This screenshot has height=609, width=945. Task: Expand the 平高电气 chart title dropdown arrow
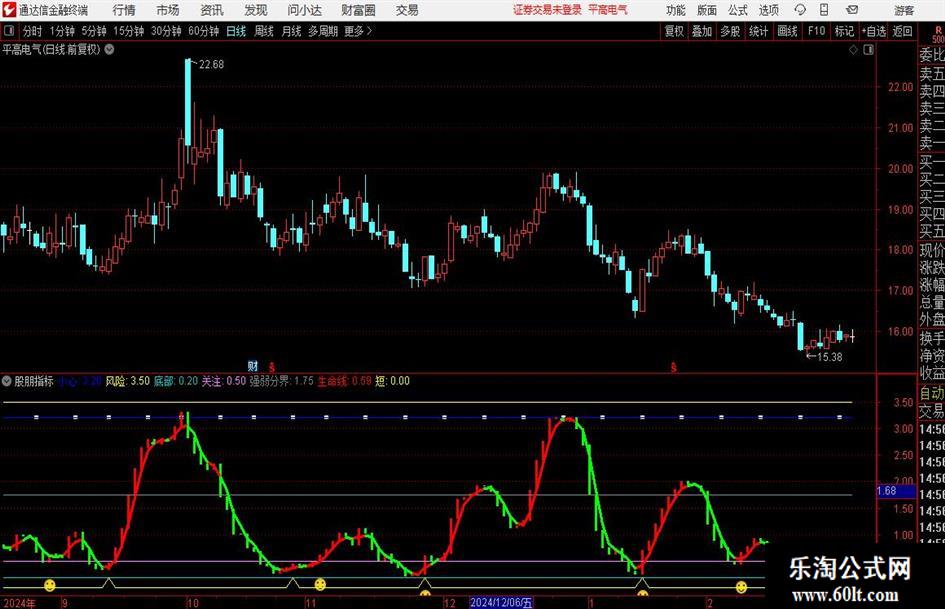pos(109,50)
